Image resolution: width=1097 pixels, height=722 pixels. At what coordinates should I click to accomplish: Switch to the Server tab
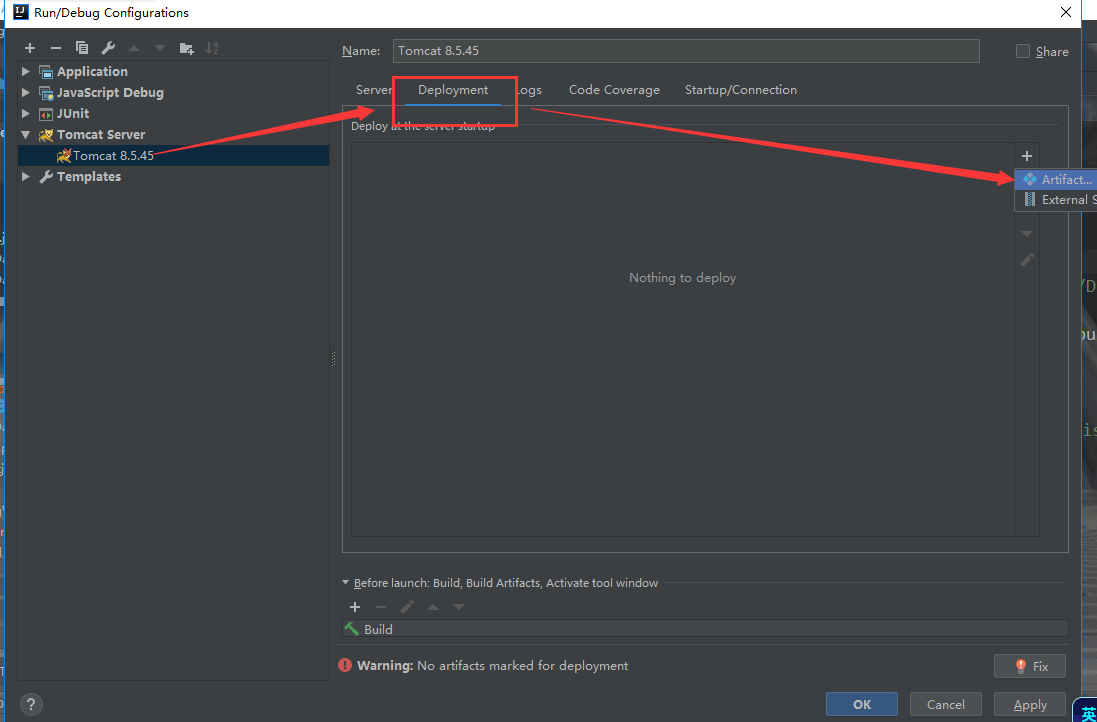pos(374,90)
